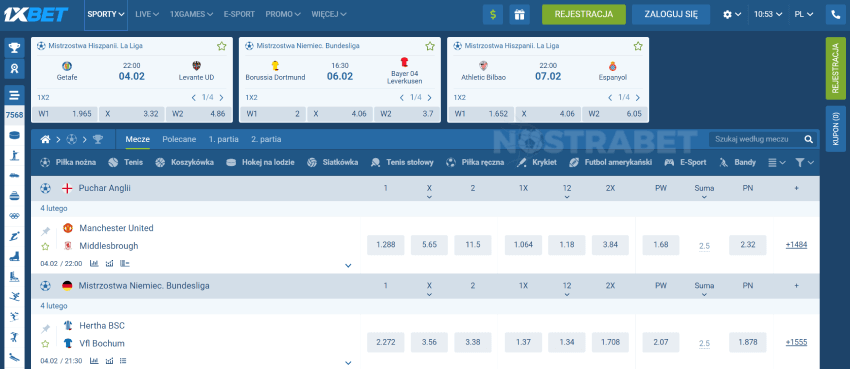Expand more markets for Hertha BSC match
Screen dimensions: 850x369
point(348,362)
